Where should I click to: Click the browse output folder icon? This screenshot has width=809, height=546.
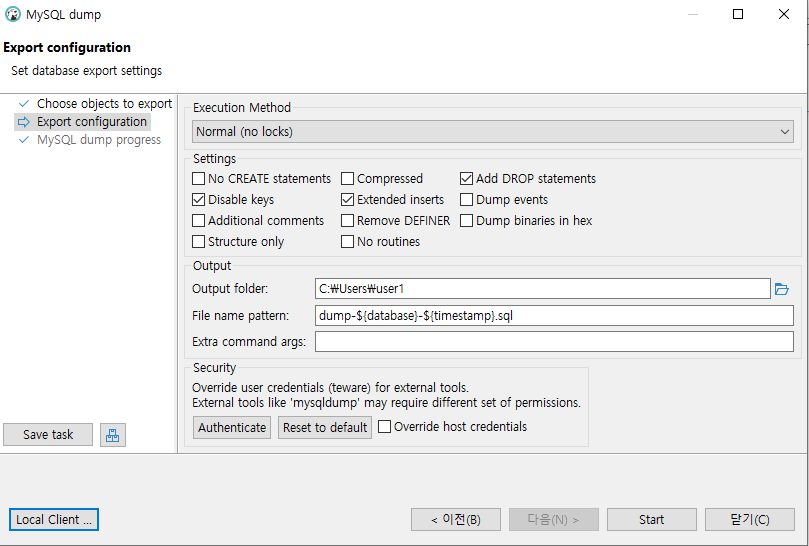pyautogui.click(x=782, y=289)
